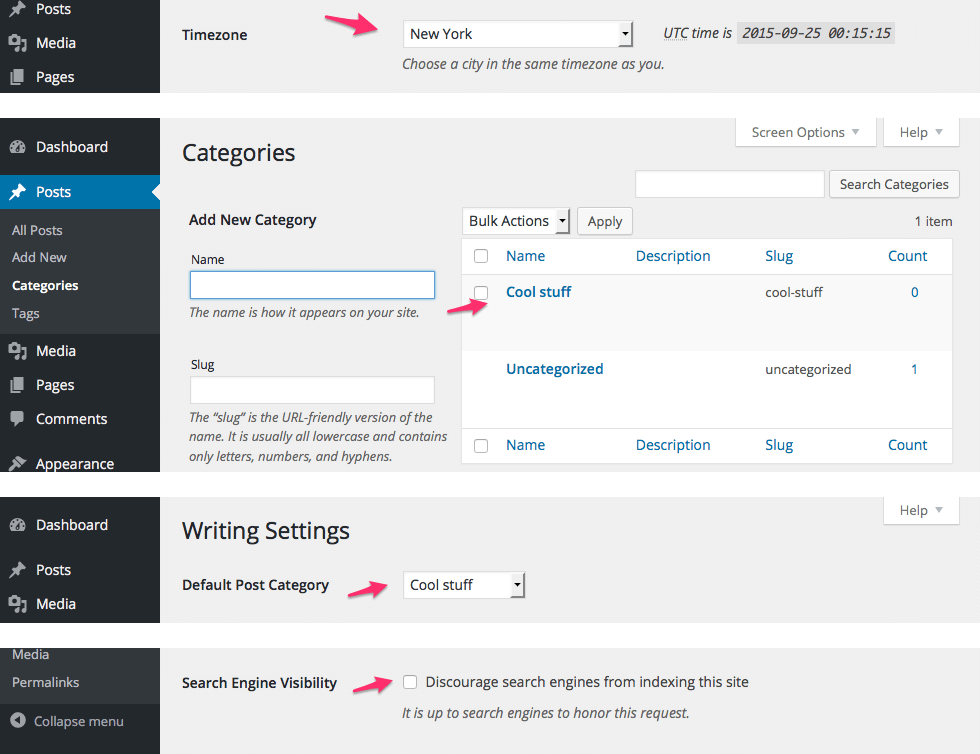Enable Discourage search engines from indexing checkbox
Image resolution: width=980 pixels, height=754 pixels.
(410, 682)
